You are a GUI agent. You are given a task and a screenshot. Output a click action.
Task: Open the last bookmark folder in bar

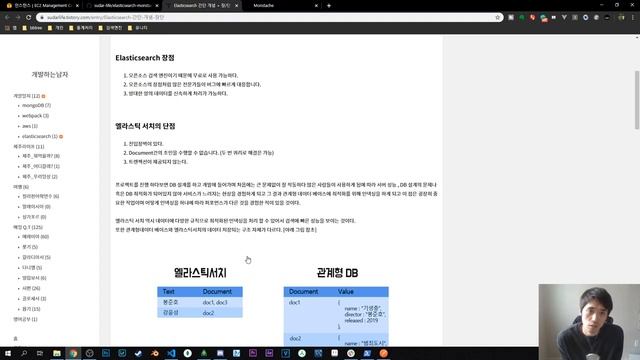[x=138, y=28]
